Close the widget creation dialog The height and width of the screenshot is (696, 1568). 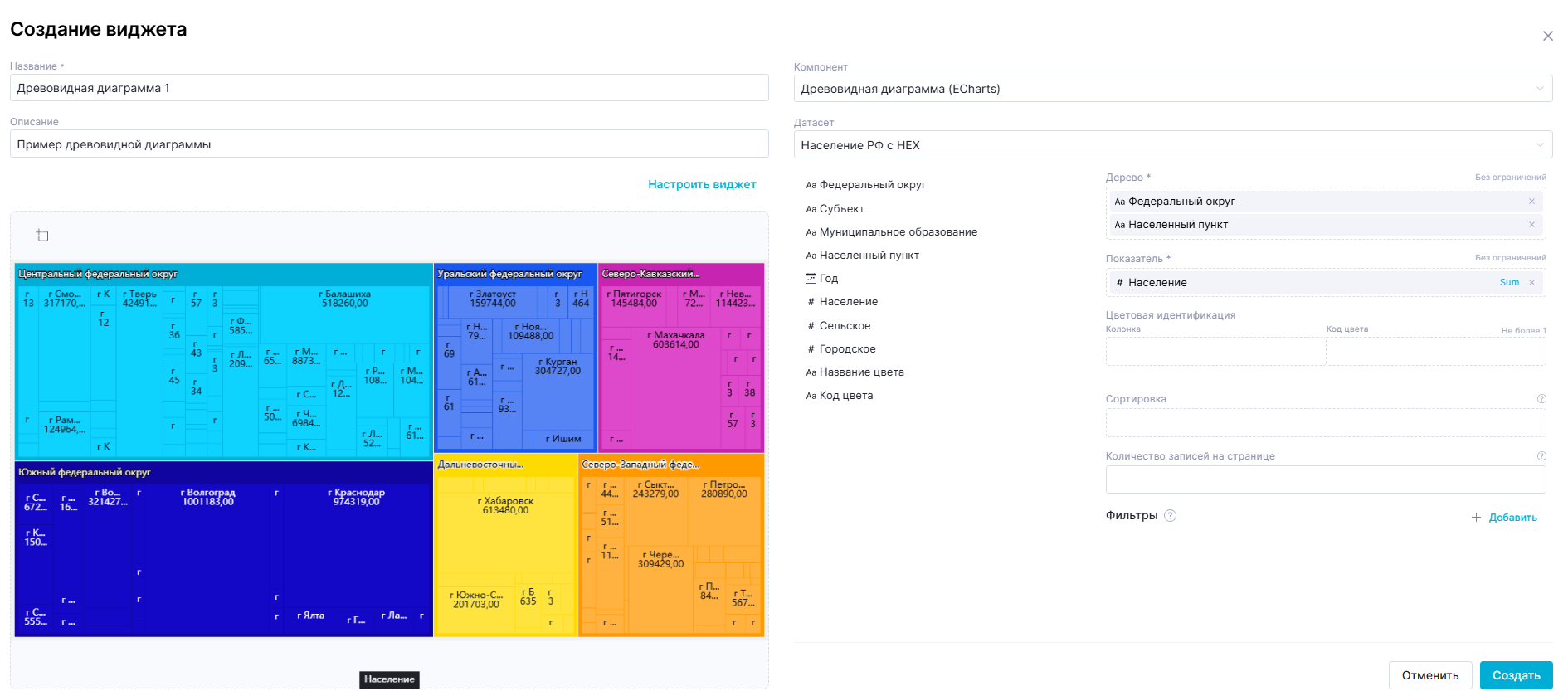[x=1547, y=36]
